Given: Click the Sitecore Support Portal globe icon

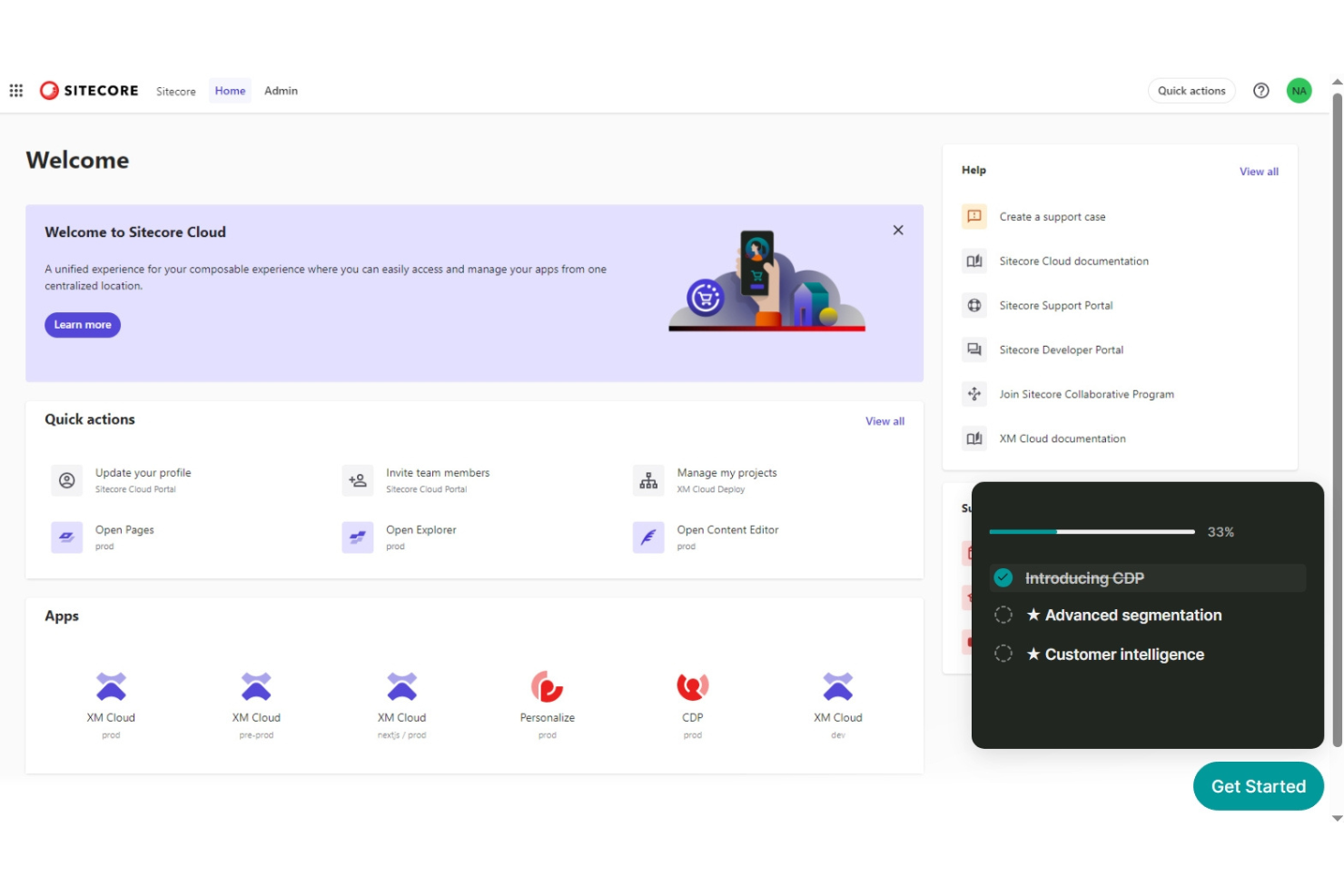Looking at the screenshot, I should 973,305.
